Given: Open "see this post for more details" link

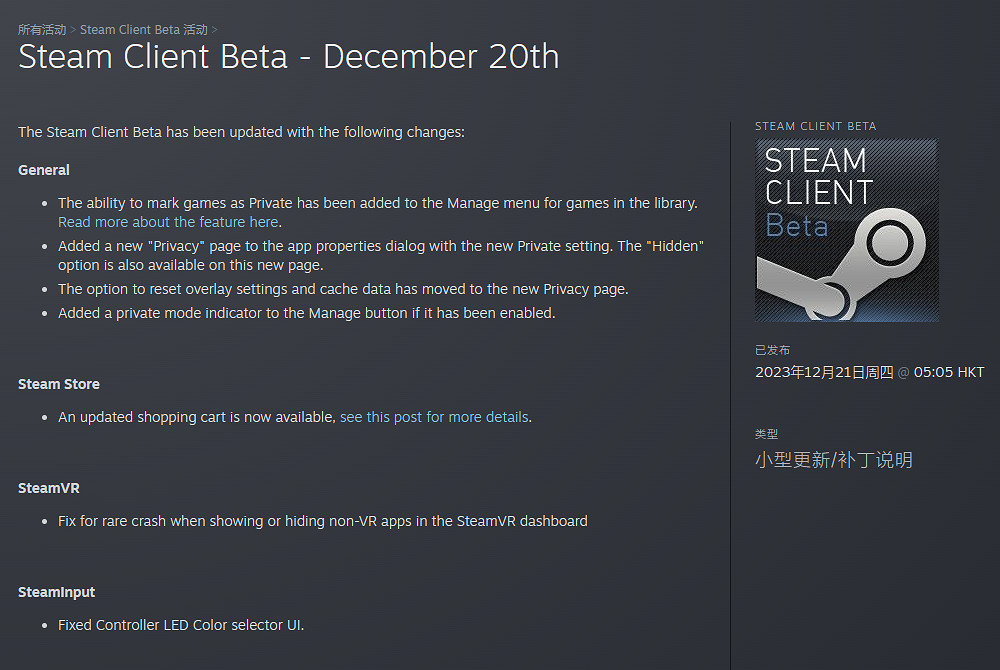Looking at the screenshot, I should pos(434,417).
